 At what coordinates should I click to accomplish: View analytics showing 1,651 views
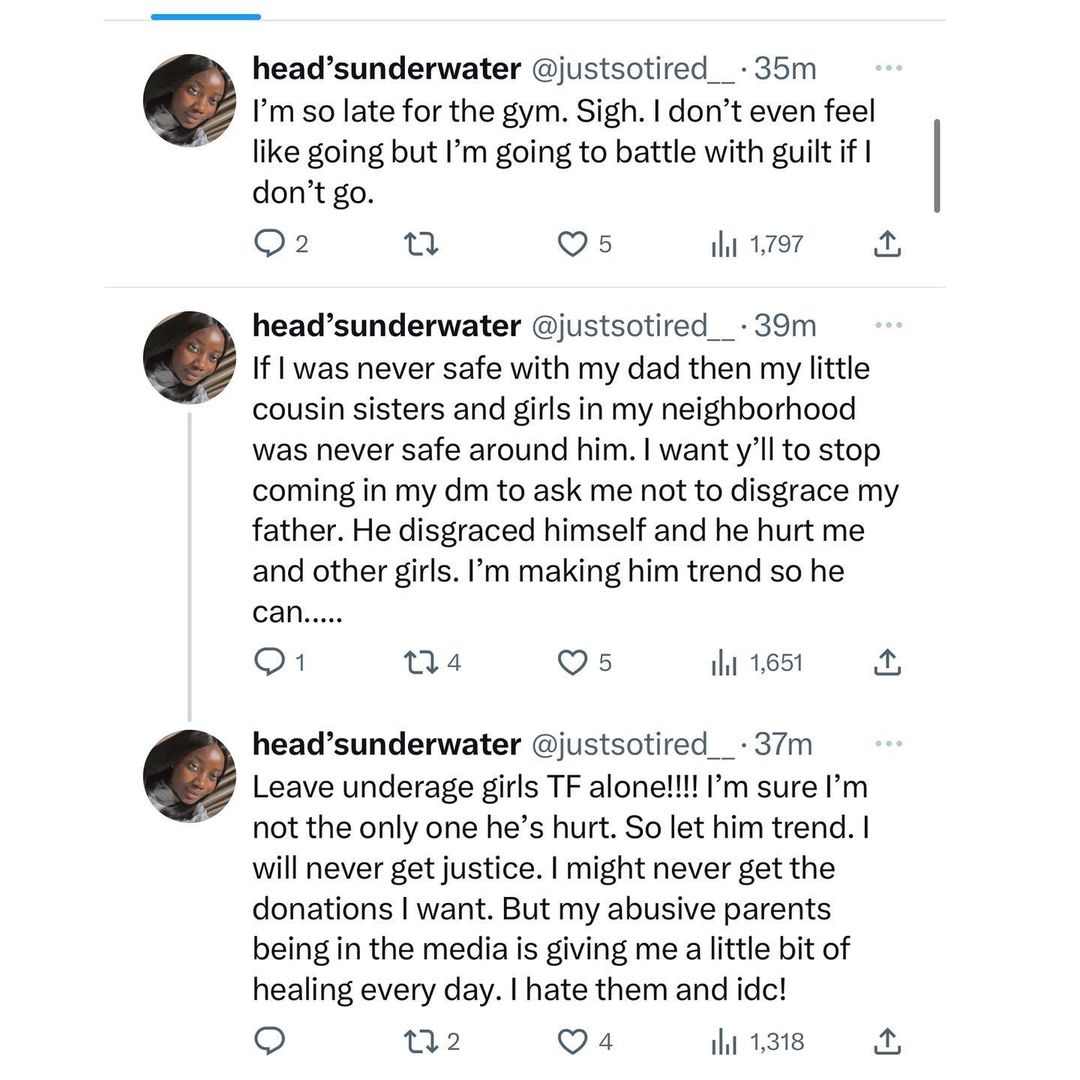(x=756, y=662)
